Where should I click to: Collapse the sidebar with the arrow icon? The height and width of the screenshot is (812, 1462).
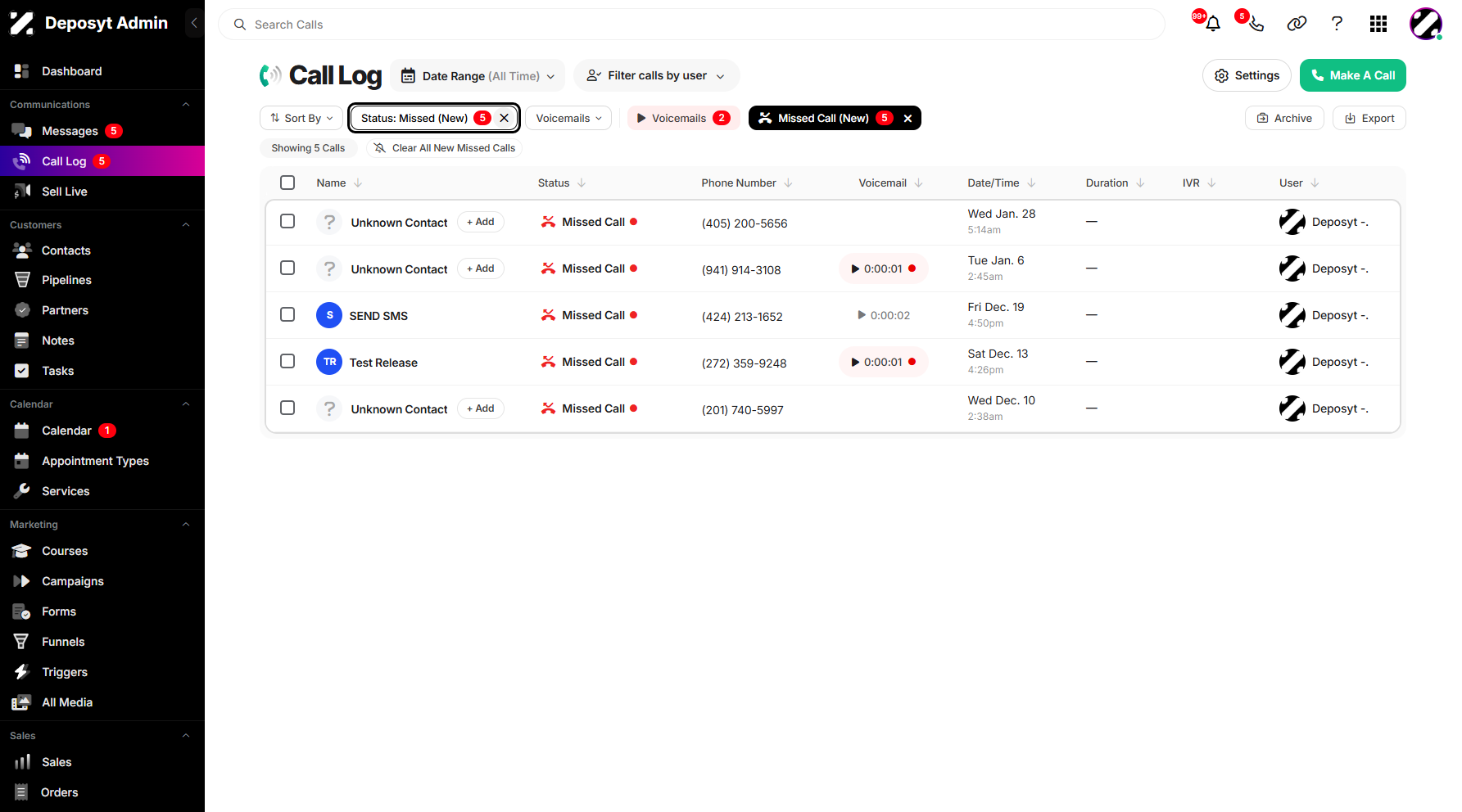[194, 23]
